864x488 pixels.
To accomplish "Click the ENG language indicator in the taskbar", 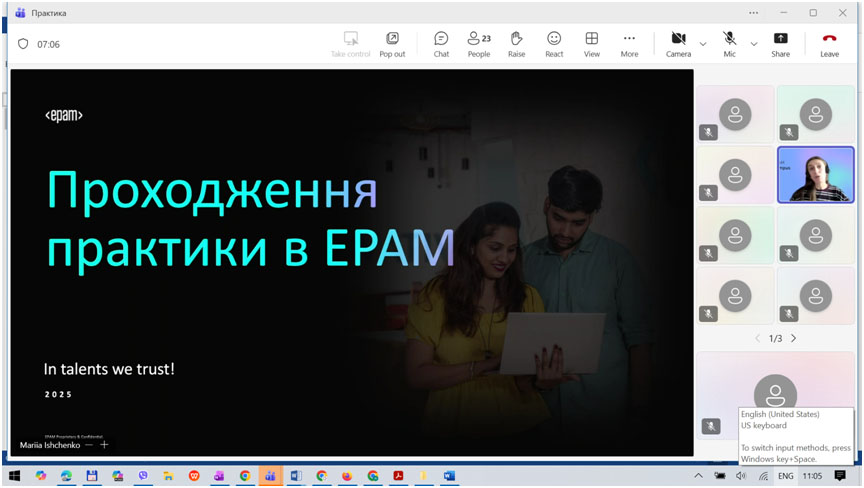I will 785,476.
